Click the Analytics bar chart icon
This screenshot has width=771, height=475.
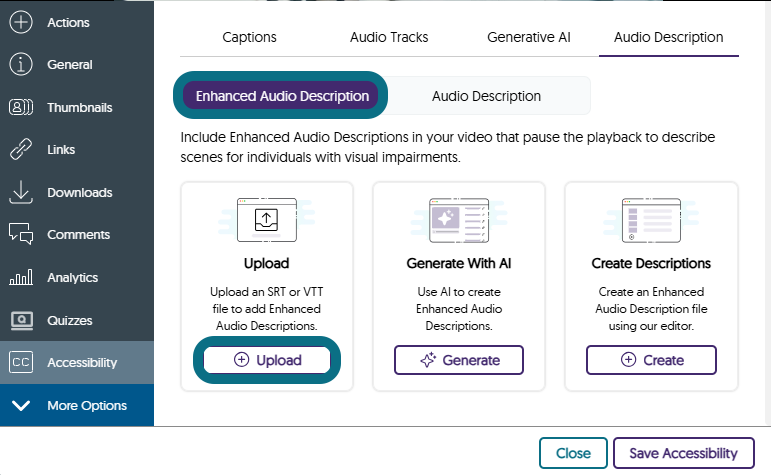click(x=21, y=277)
